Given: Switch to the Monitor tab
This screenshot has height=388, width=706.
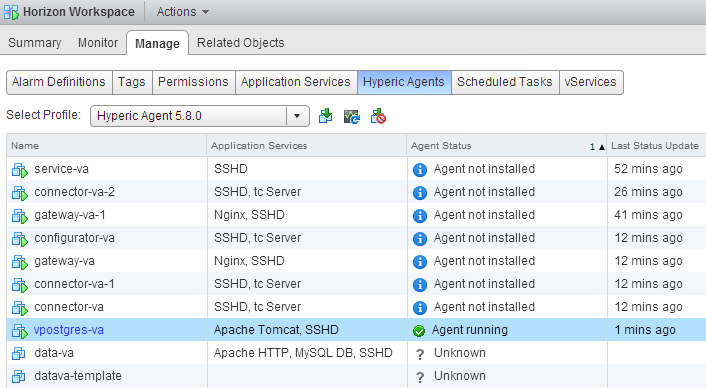Looking at the screenshot, I should click(x=98, y=43).
